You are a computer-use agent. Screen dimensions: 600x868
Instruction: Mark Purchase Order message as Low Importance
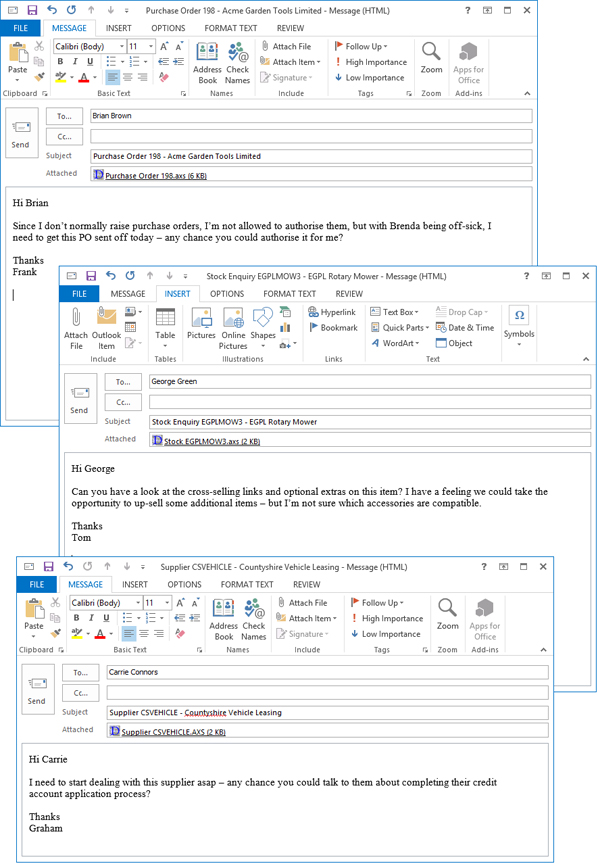(x=369, y=78)
